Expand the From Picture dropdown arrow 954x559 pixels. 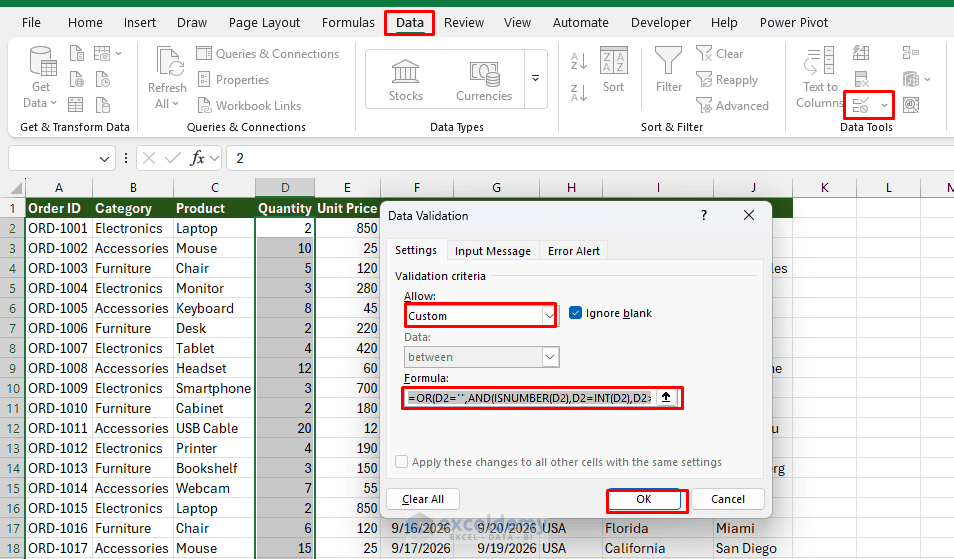119,54
